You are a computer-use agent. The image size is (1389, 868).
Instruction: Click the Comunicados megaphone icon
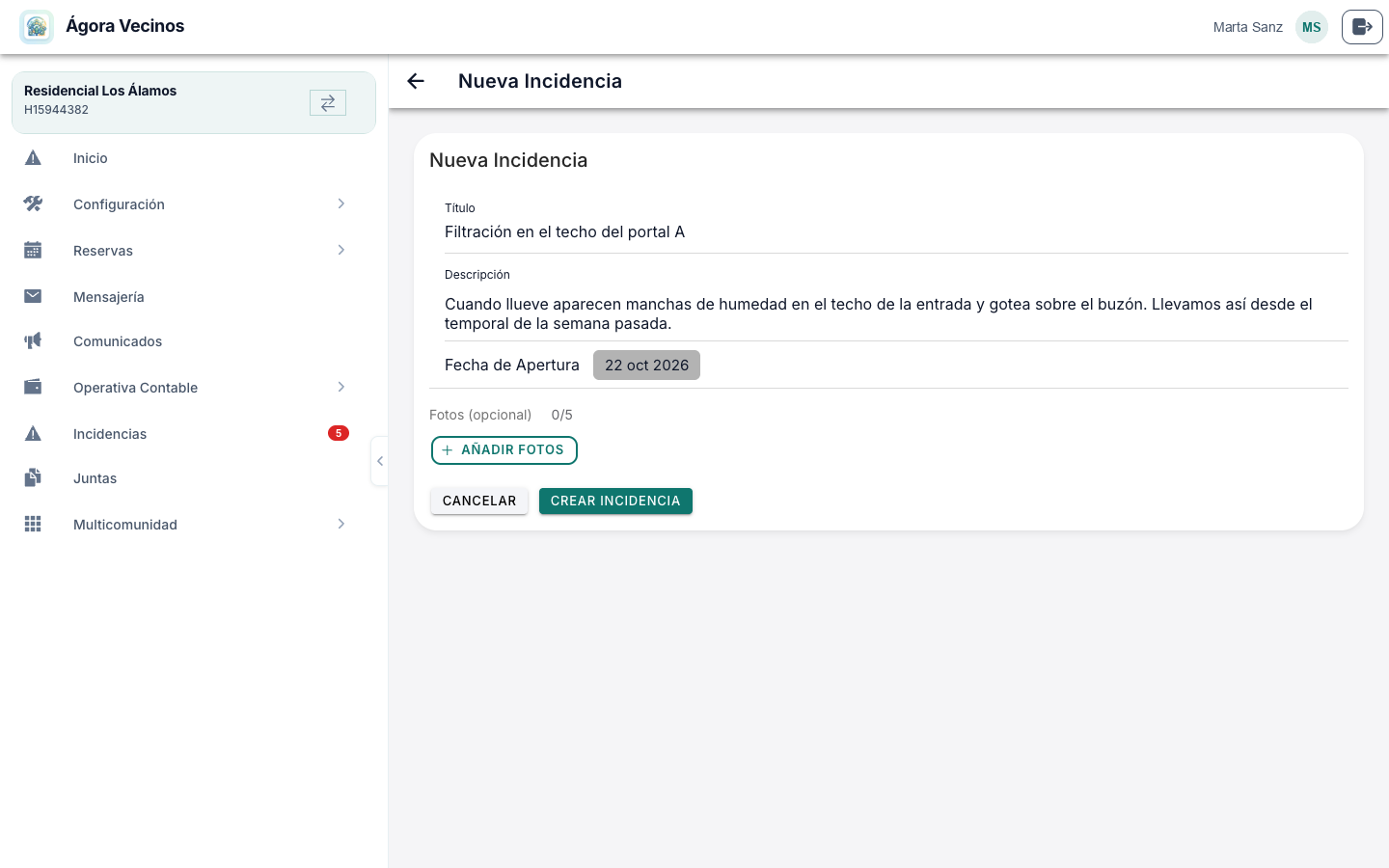pyautogui.click(x=33, y=341)
